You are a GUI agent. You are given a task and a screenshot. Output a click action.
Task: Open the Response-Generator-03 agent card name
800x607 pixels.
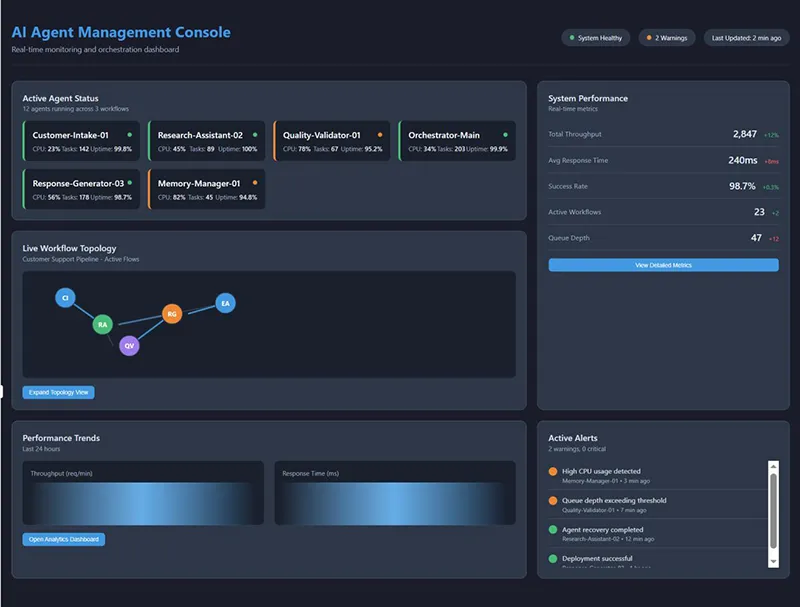pos(78,183)
